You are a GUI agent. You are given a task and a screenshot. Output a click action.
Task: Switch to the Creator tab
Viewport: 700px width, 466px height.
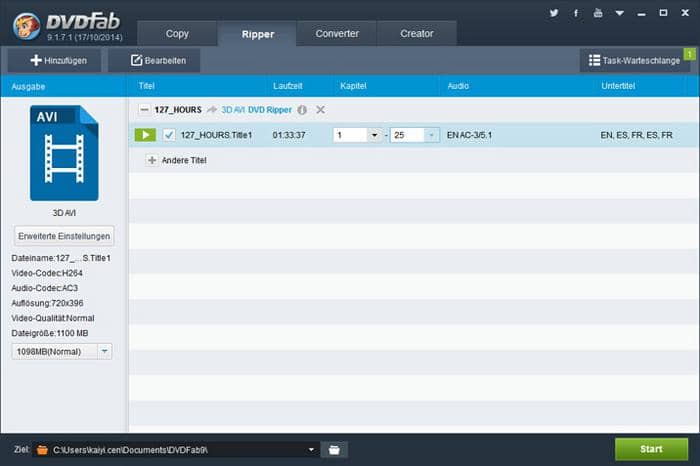coord(417,33)
